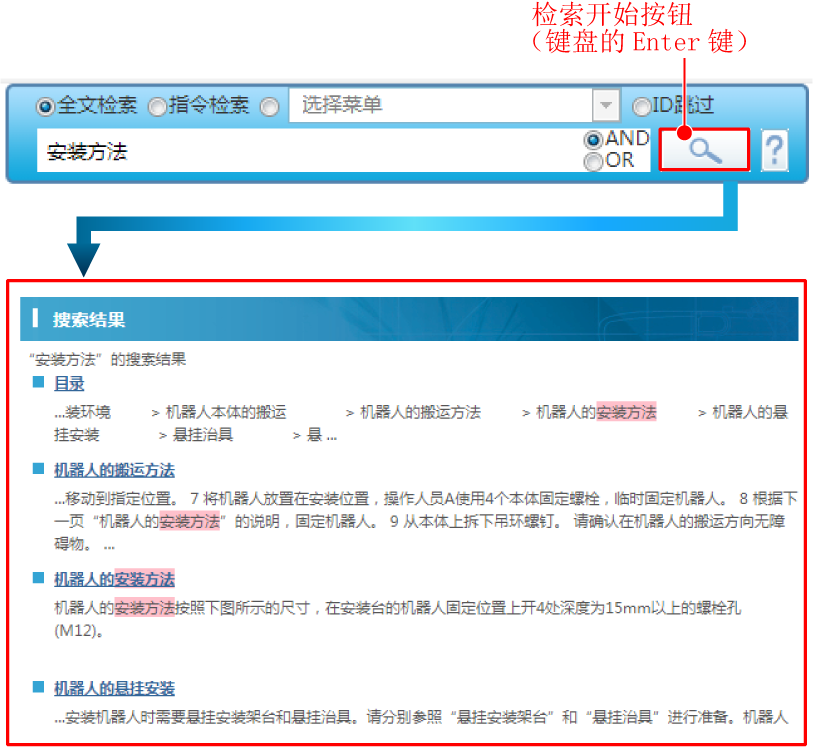Click the blue bullet beside 机器人的安装方法
The width and height of the screenshot is (813, 747).
point(38,578)
